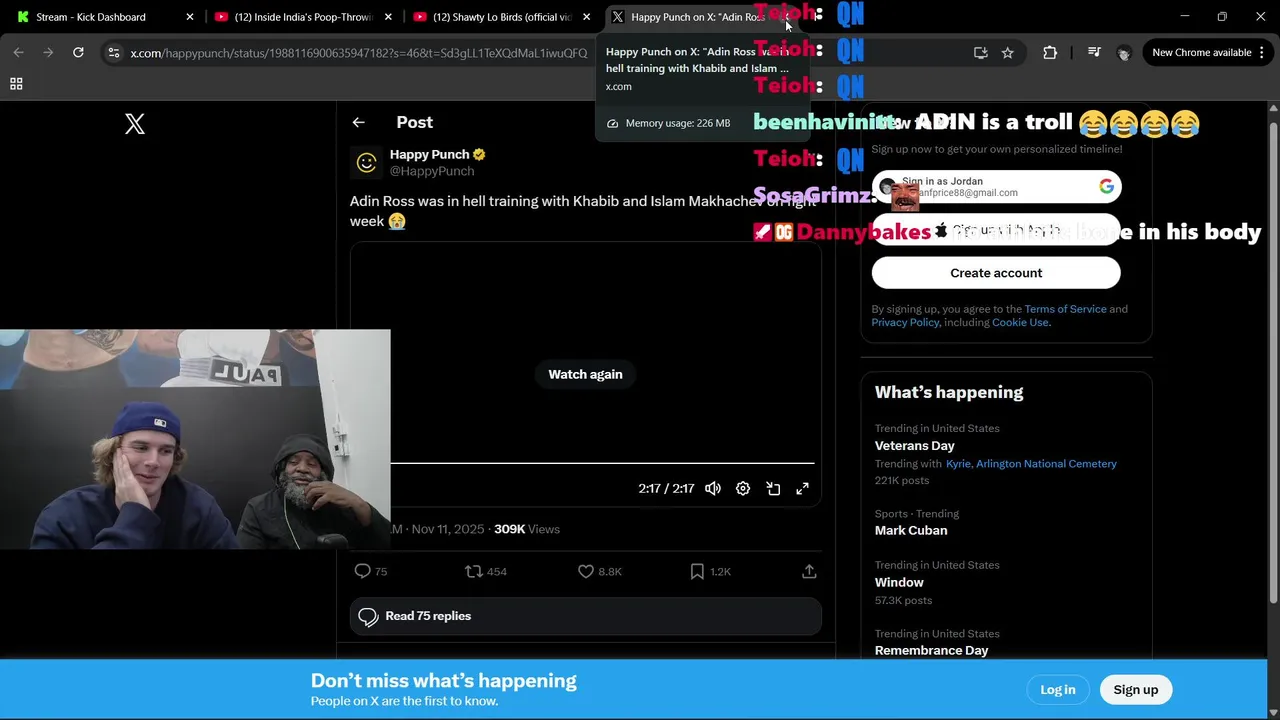Open Veterans Day trending topic
This screenshot has width=1280, height=720.
pos(915,446)
